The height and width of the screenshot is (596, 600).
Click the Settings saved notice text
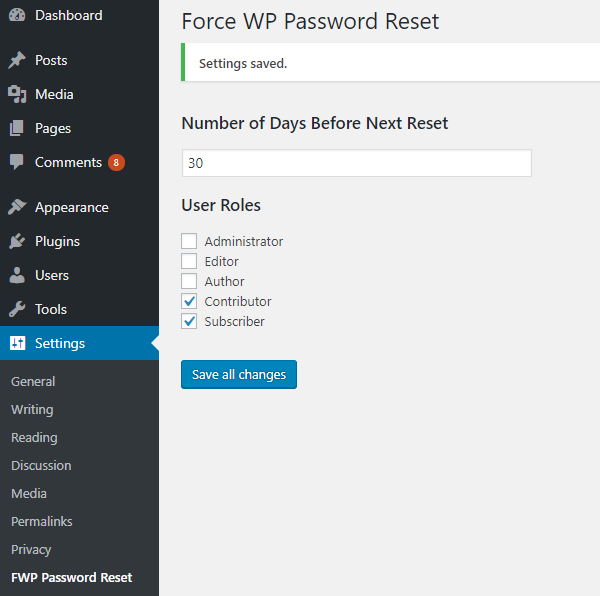tap(243, 64)
